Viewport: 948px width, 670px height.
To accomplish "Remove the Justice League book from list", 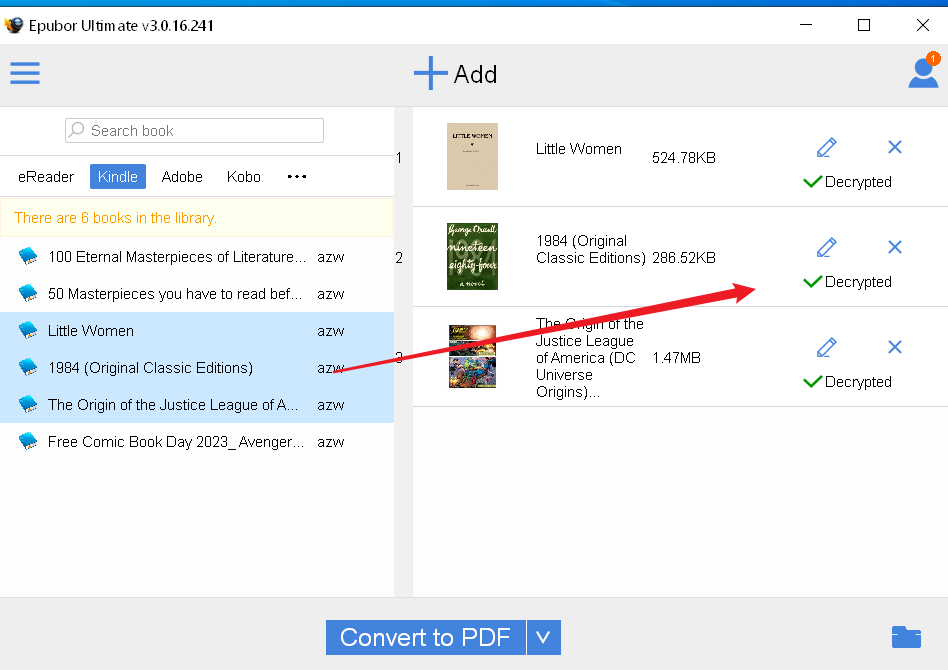I will [895, 347].
